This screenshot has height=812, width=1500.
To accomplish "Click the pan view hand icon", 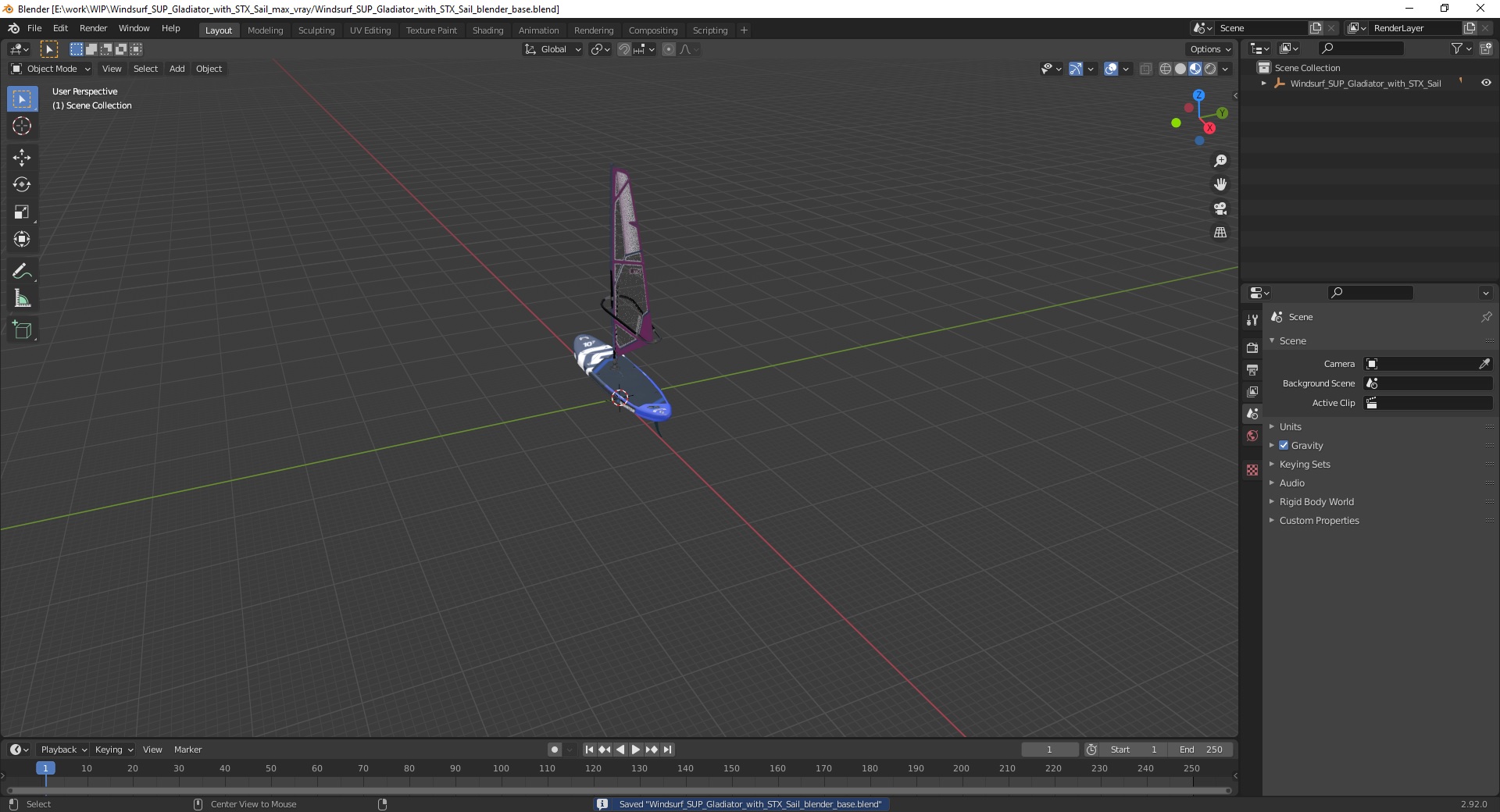I will [1220, 185].
